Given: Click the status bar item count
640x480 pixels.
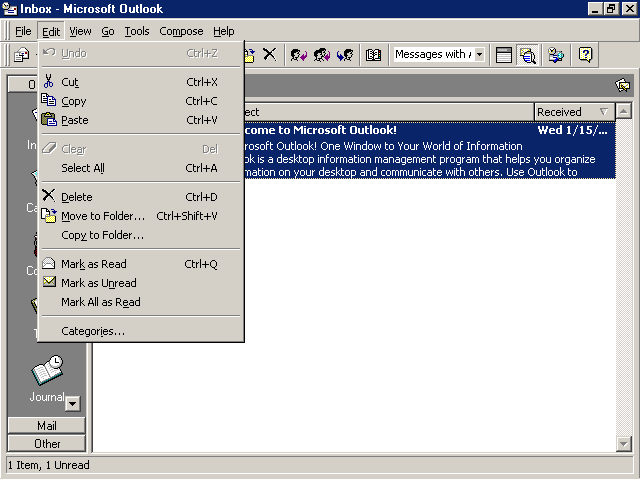Looking at the screenshot, I should coord(49,465).
